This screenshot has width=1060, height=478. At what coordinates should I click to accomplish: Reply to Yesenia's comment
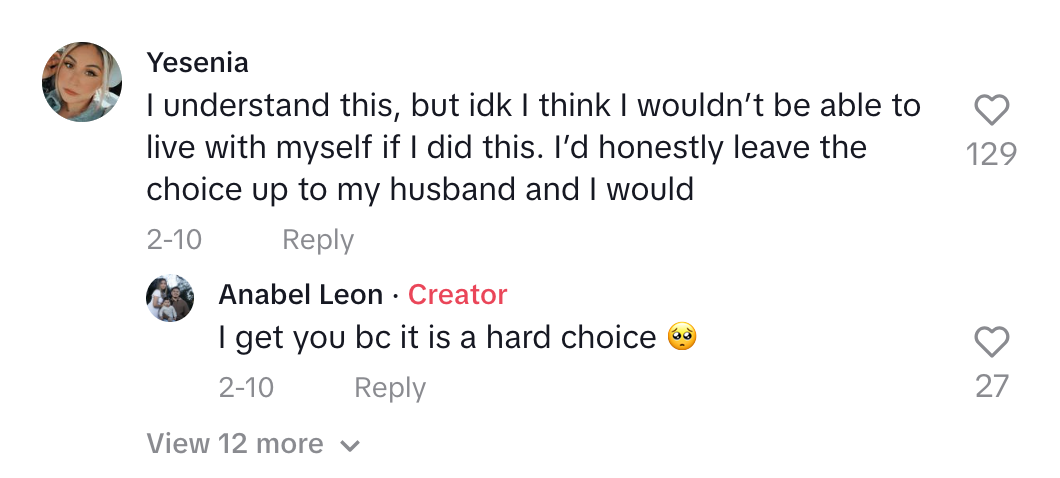[x=318, y=240]
